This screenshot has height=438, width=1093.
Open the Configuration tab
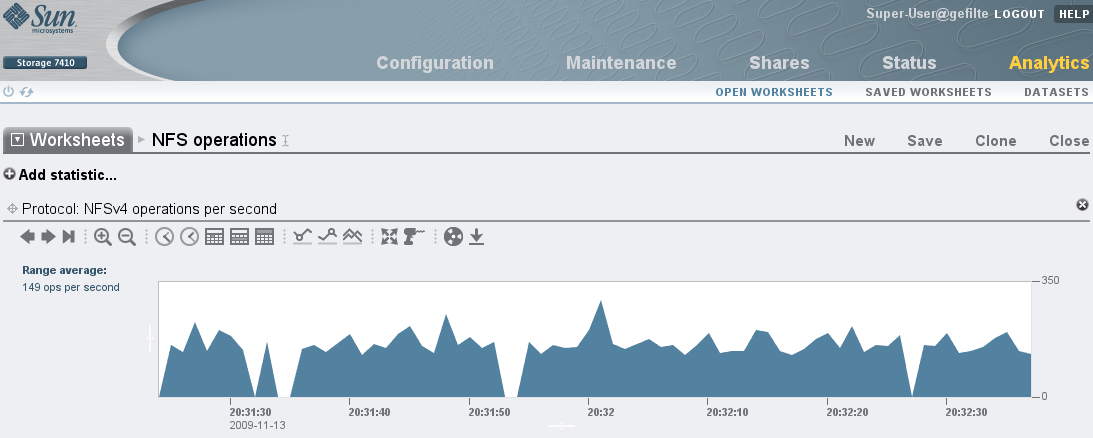point(435,63)
